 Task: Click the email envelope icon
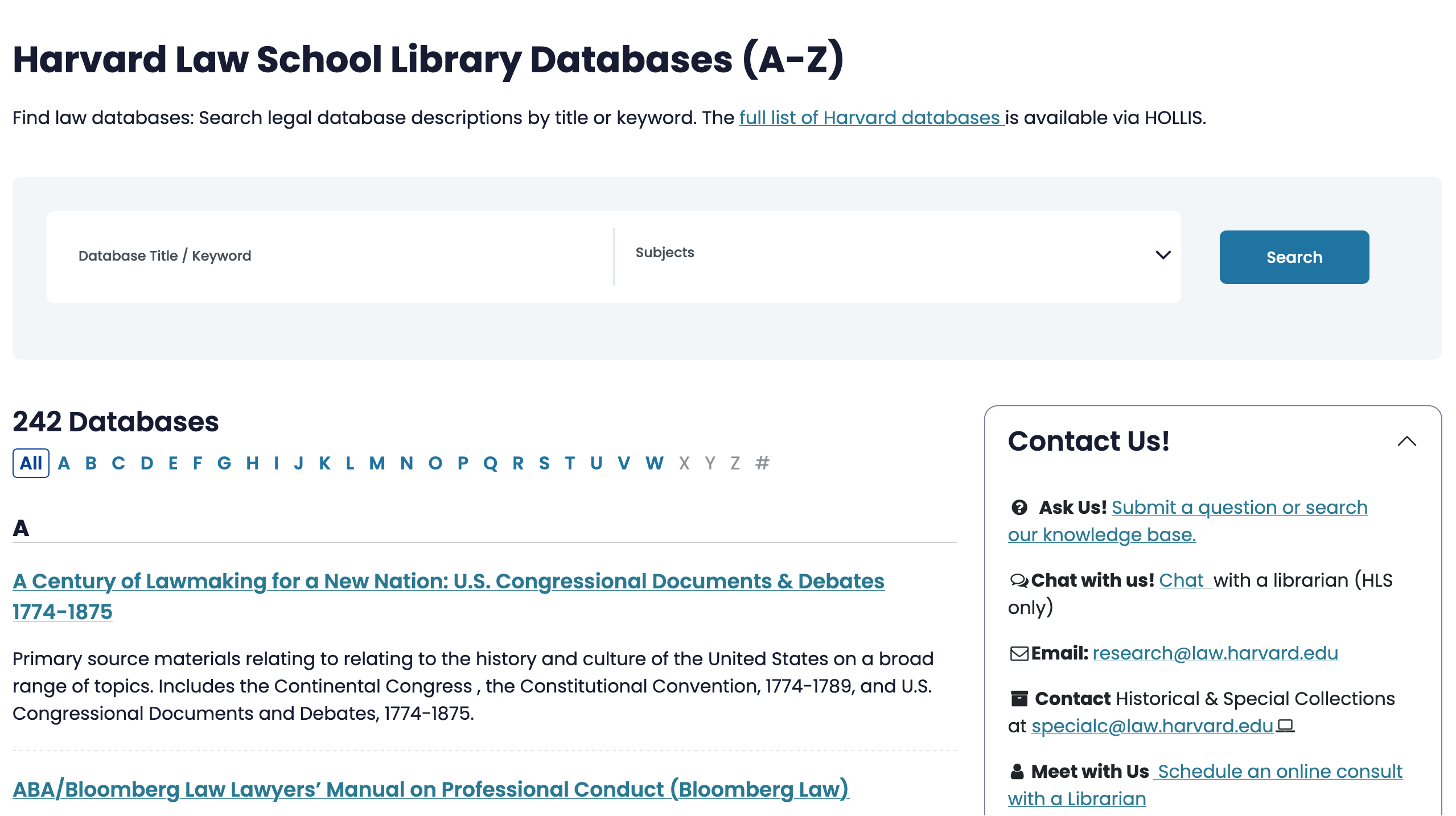[1019, 653]
